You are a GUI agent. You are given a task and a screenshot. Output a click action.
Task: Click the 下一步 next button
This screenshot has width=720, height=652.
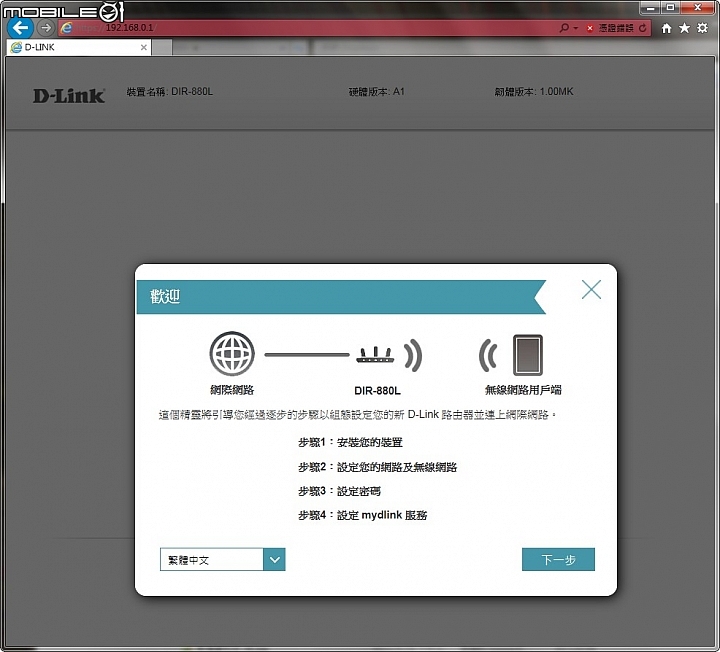(x=558, y=559)
